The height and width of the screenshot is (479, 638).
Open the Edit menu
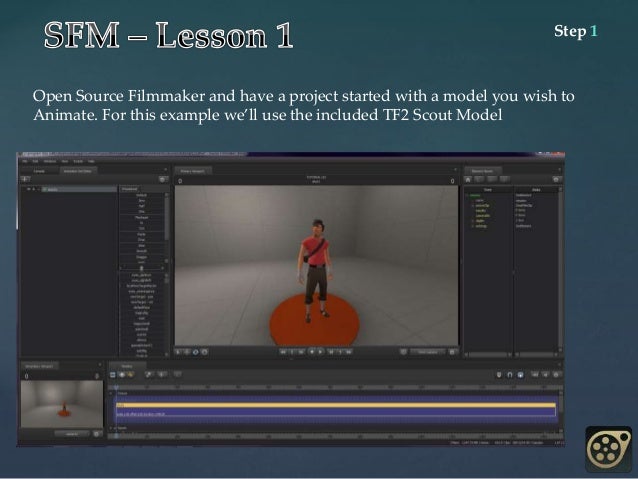35,162
